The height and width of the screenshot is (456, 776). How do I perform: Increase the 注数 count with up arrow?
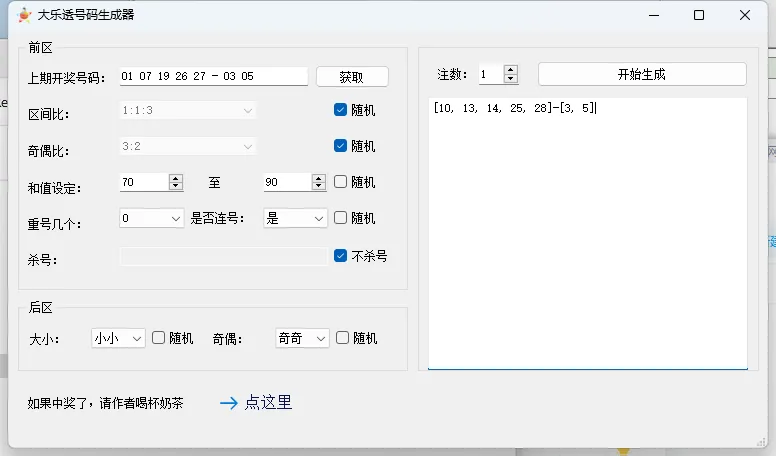pos(511,70)
